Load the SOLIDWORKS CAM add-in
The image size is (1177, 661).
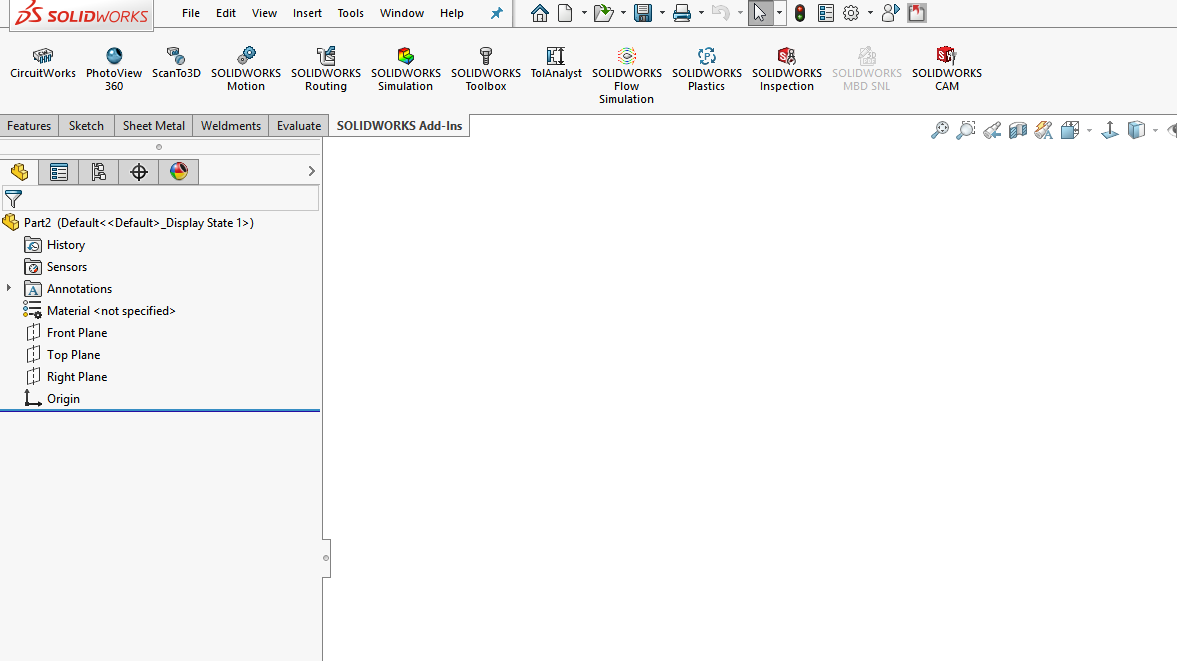[x=947, y=69]
